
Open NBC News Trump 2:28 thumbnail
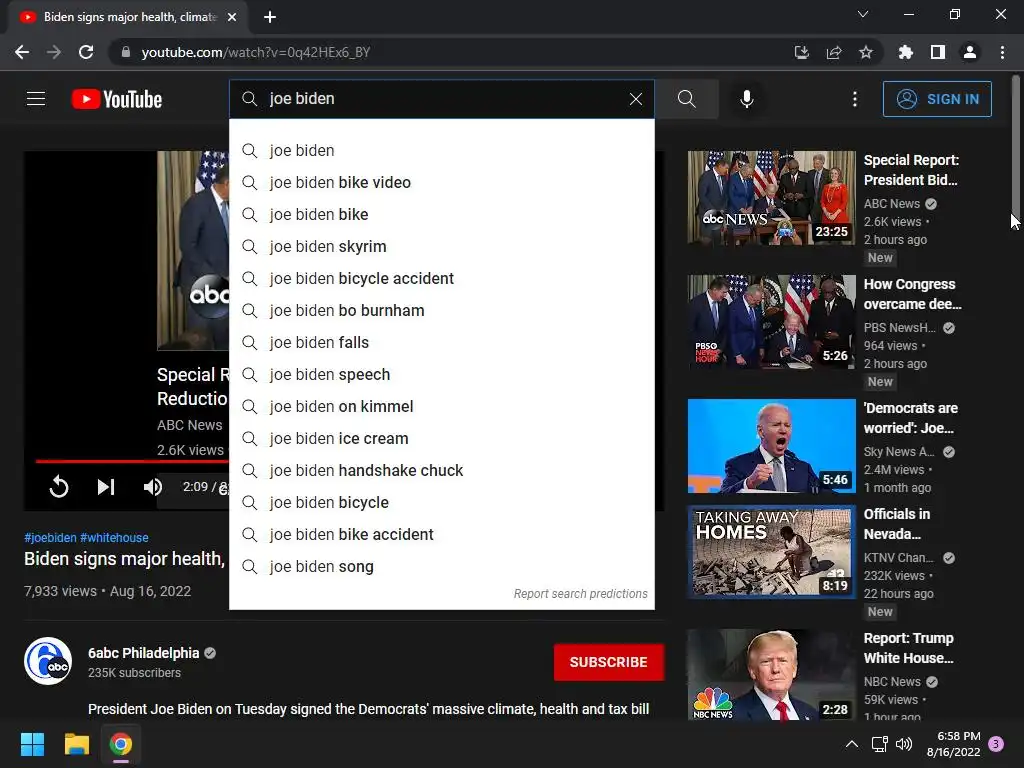pos(771,675)
